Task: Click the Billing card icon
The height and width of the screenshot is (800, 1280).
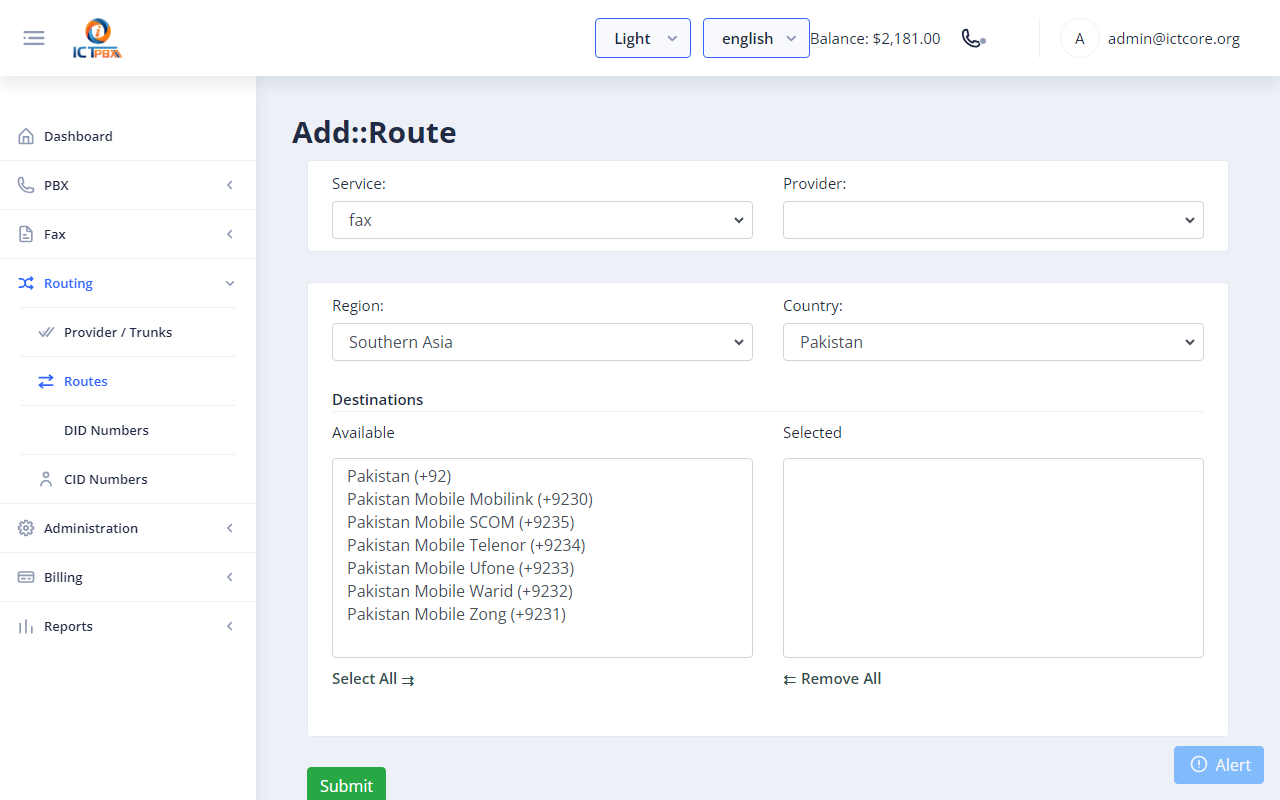Action: click(x=26, y=577)
